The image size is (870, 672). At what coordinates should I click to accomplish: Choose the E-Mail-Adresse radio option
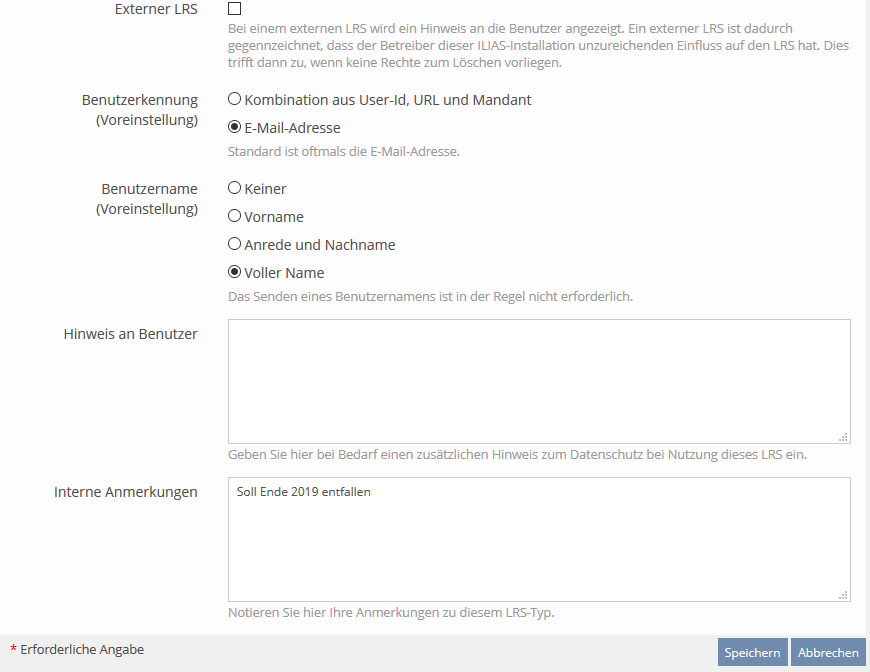click(x=235, y=128)
